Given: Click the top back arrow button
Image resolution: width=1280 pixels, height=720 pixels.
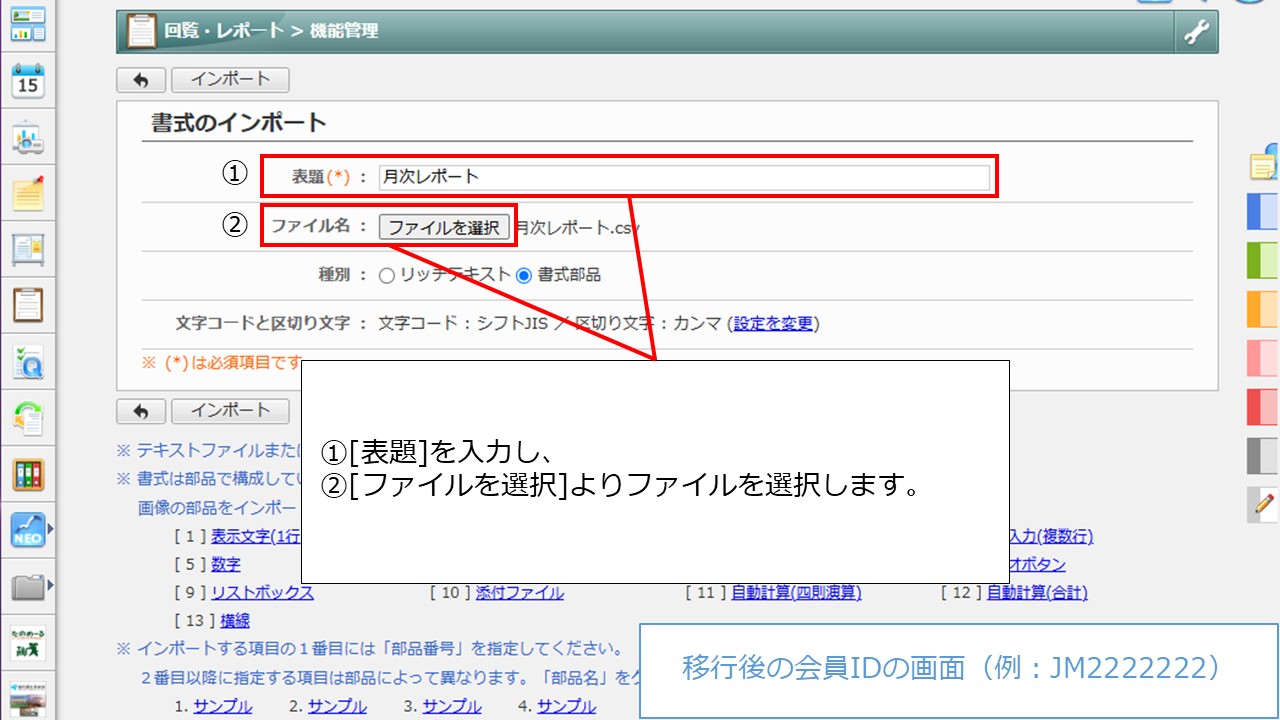Looking at the screenshot, I should [x=141, y=80].
